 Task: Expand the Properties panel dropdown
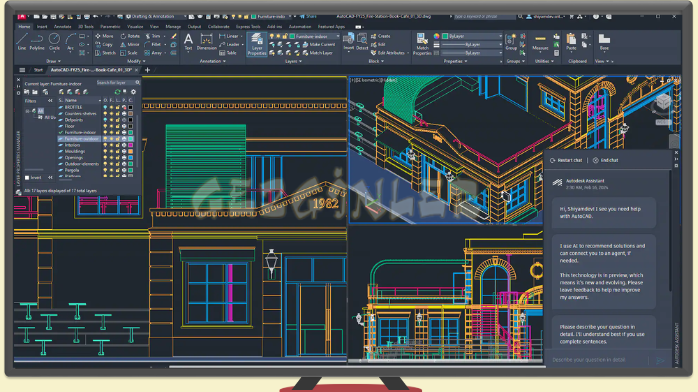point(455,61)
